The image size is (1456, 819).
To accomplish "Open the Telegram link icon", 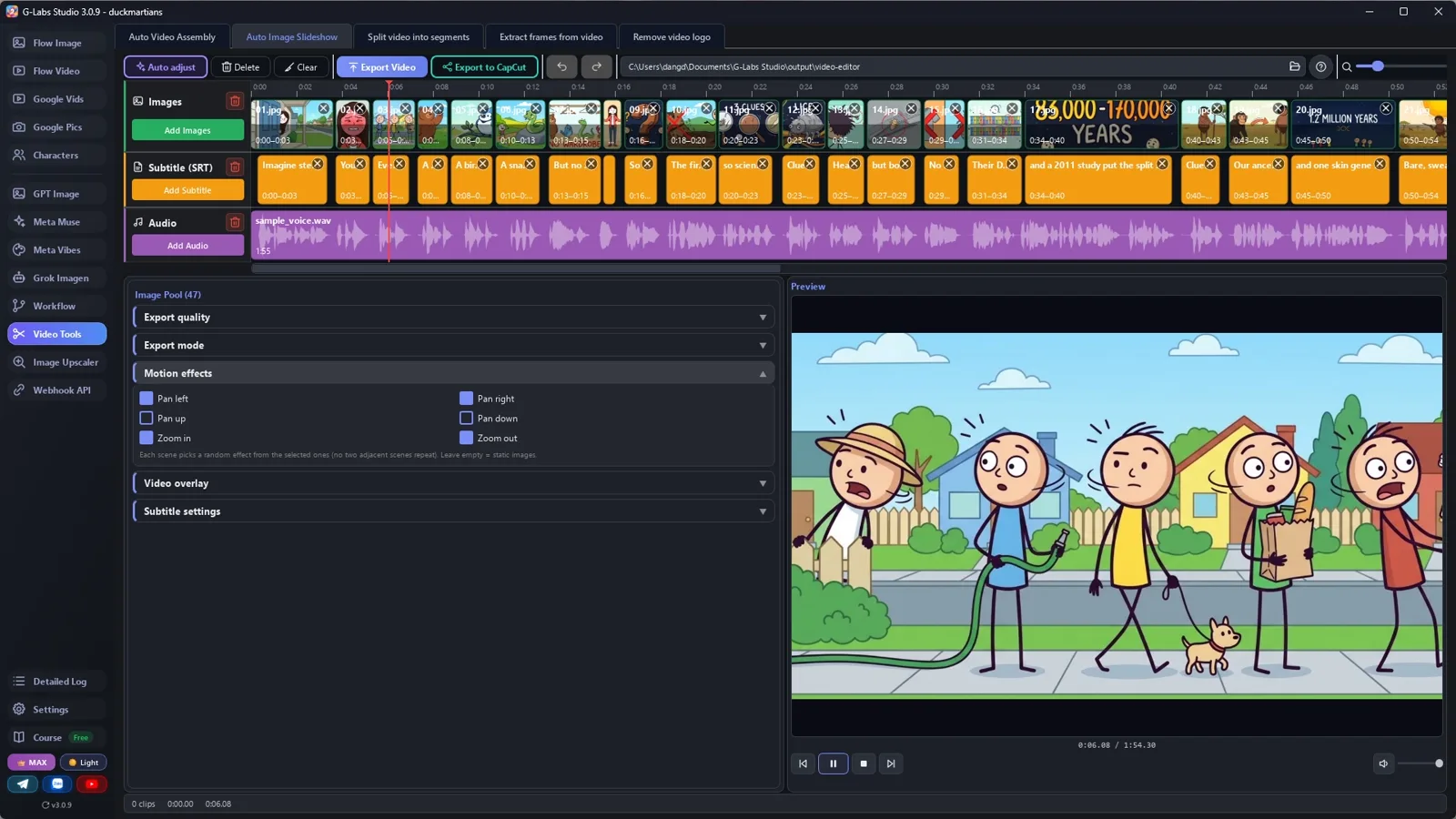I will (x=23, y=784).
